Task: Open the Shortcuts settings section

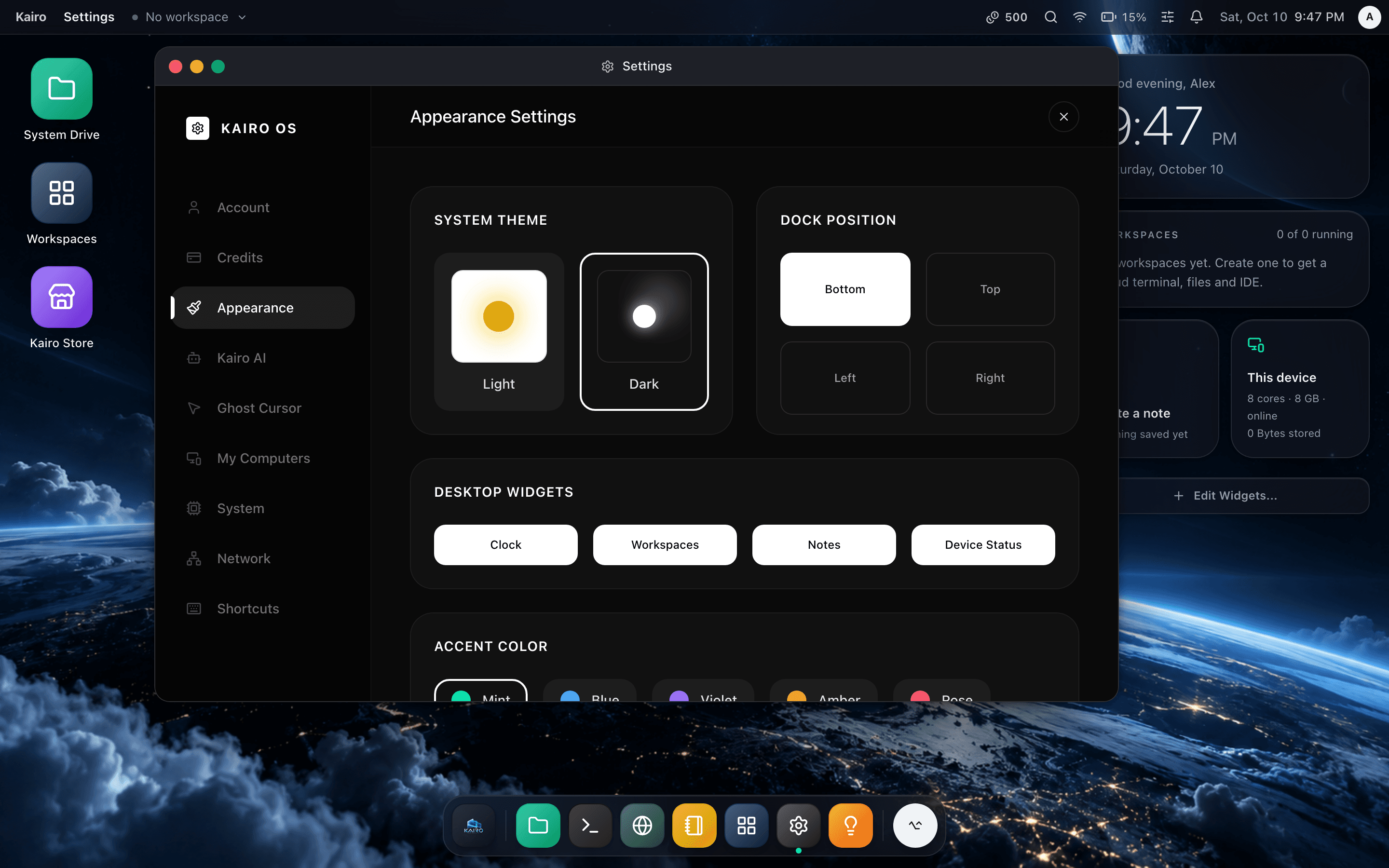Action: click(263, 609)
